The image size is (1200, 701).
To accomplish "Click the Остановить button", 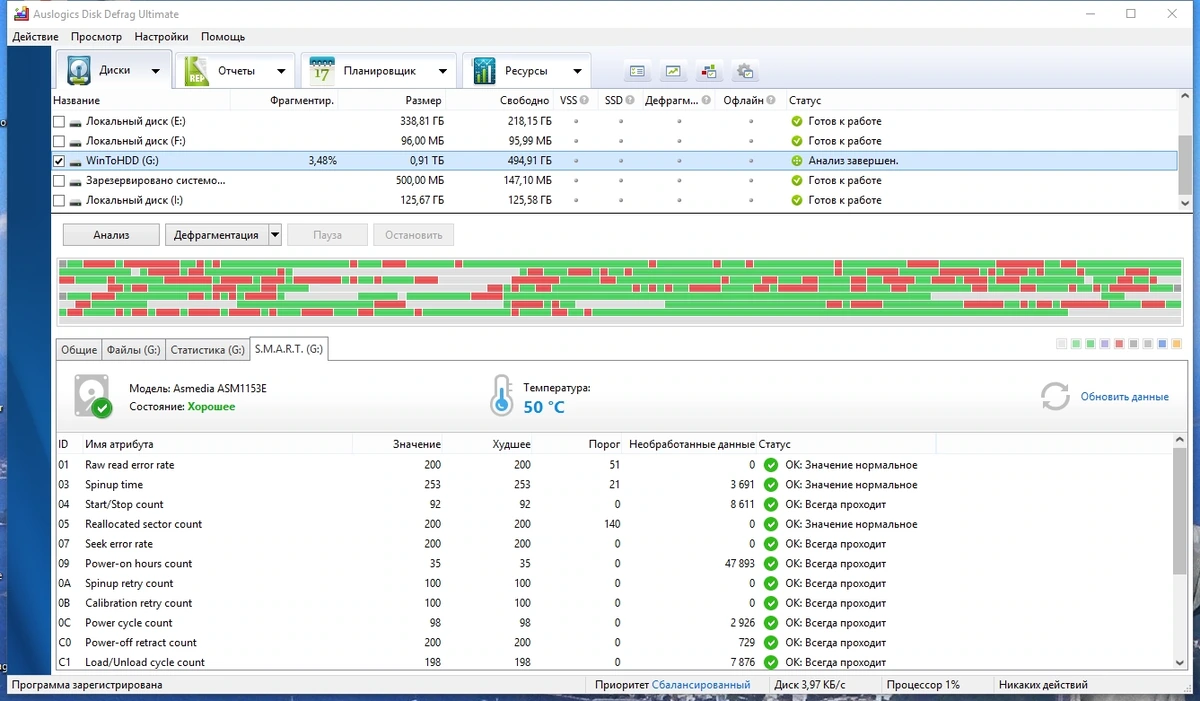I will pos(413,235).
